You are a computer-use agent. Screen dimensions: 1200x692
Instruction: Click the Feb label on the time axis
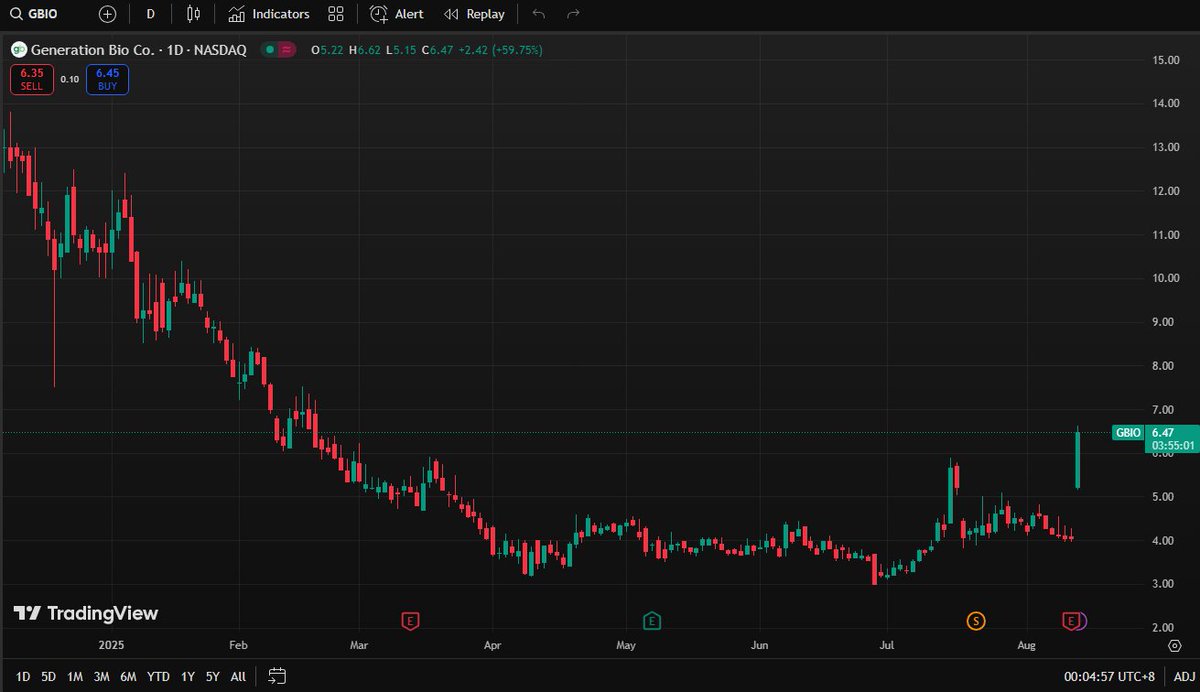[x=237, y=647]
